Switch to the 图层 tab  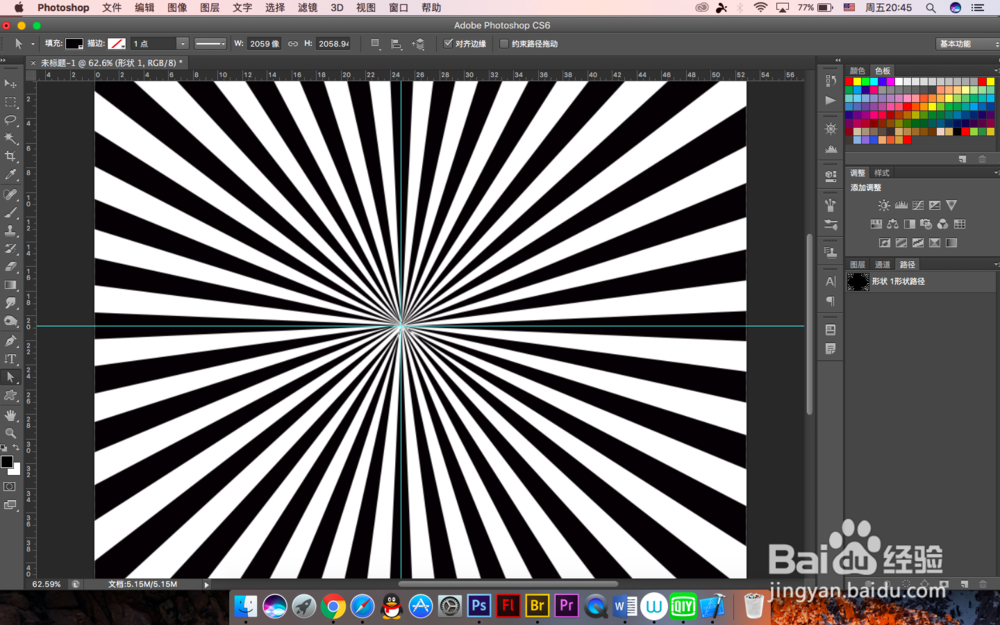pyautogui.click(x=857, y=264)
